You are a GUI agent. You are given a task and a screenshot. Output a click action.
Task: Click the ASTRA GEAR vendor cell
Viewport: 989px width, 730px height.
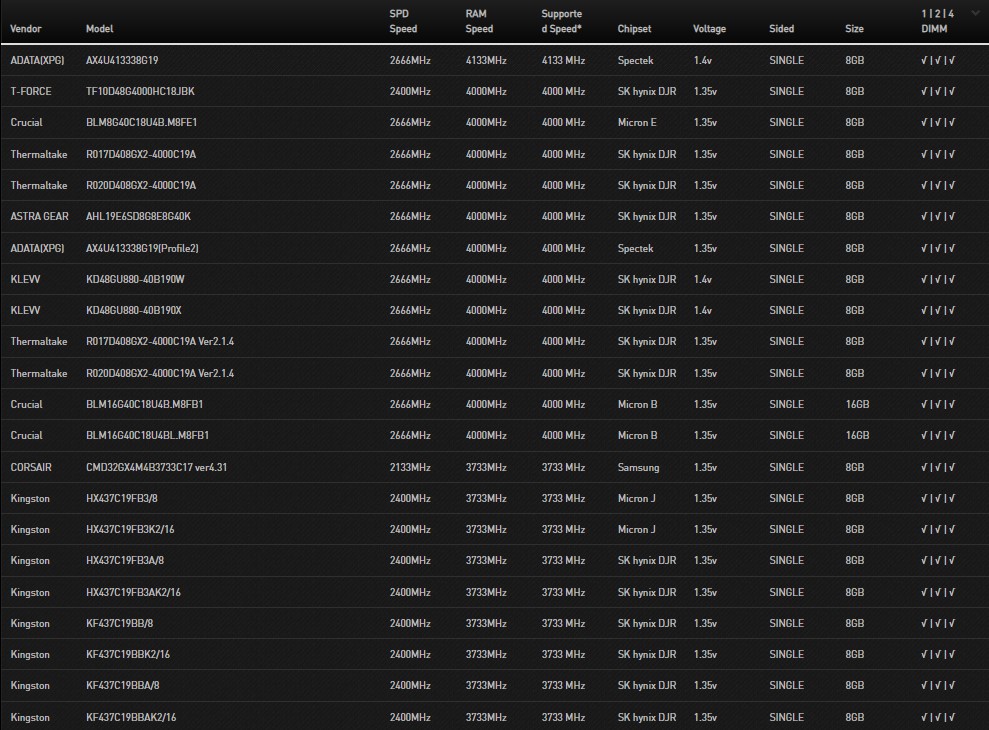click(39, 216)
